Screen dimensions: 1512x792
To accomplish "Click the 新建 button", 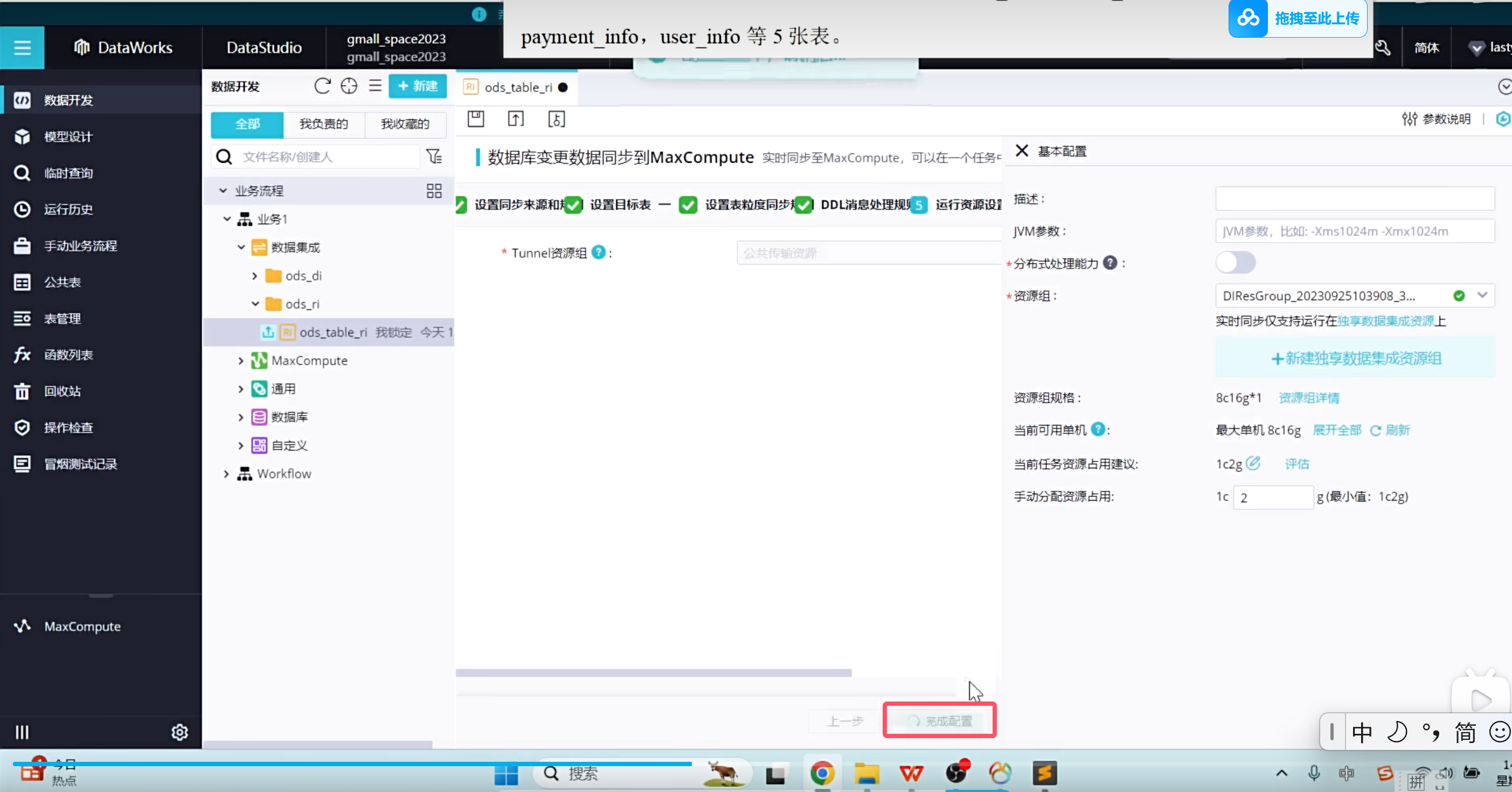I will [417, 86].
